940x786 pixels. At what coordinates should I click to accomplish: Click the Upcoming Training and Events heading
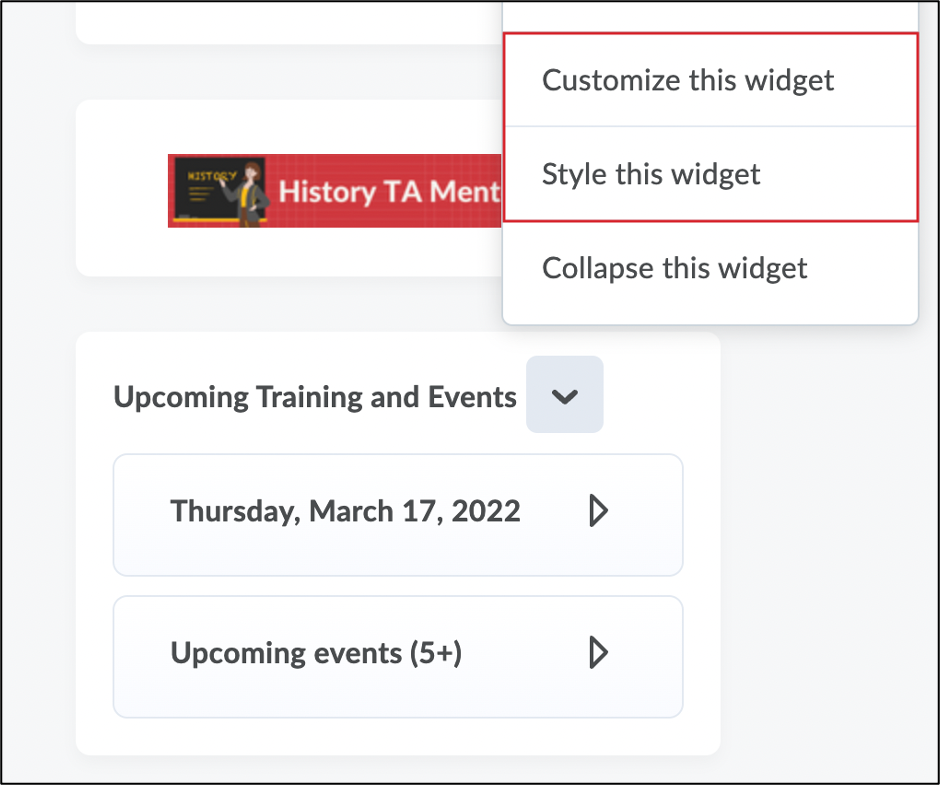(315, 397)
